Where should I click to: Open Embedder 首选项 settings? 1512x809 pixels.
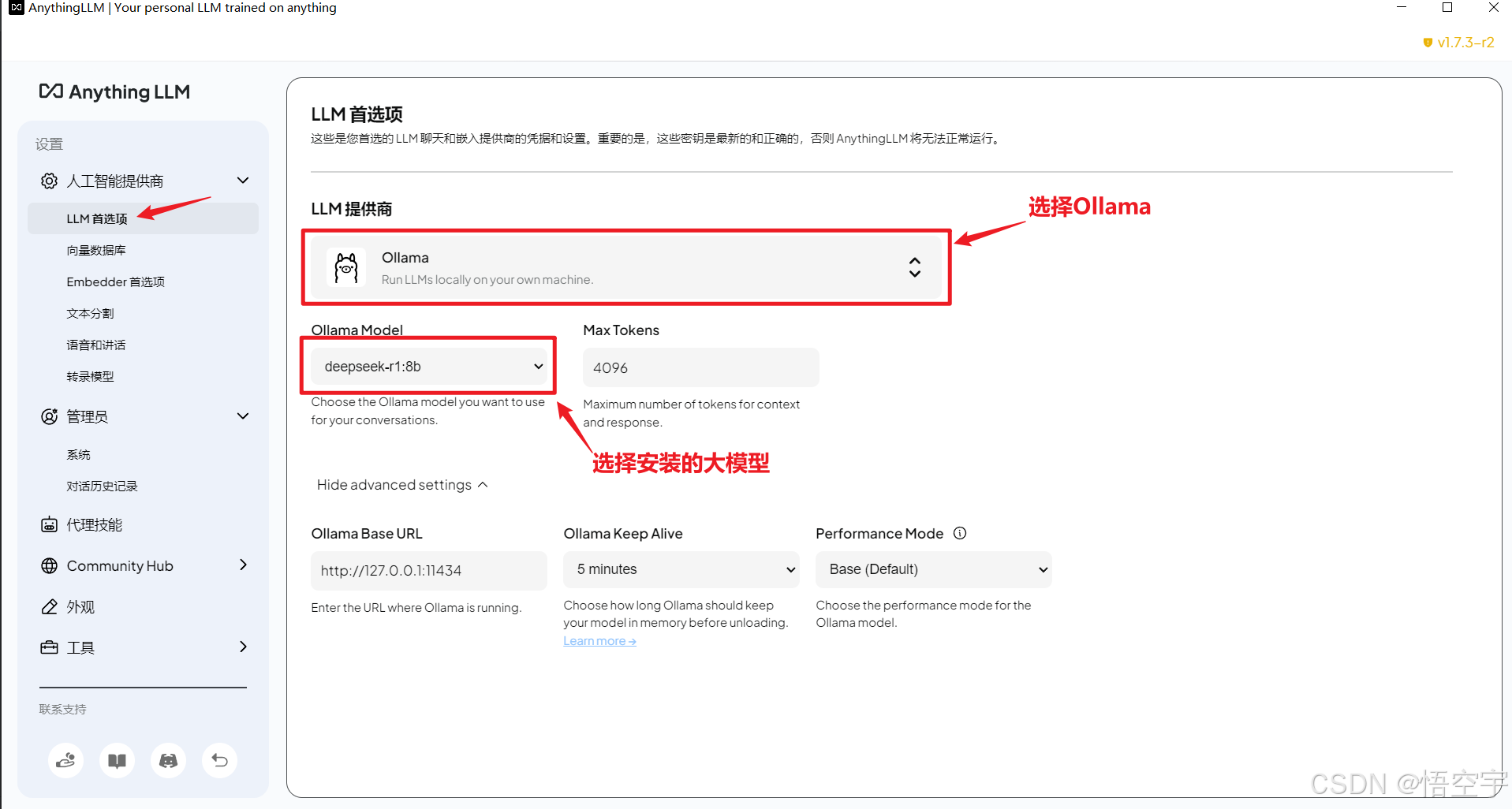[116, 281]
